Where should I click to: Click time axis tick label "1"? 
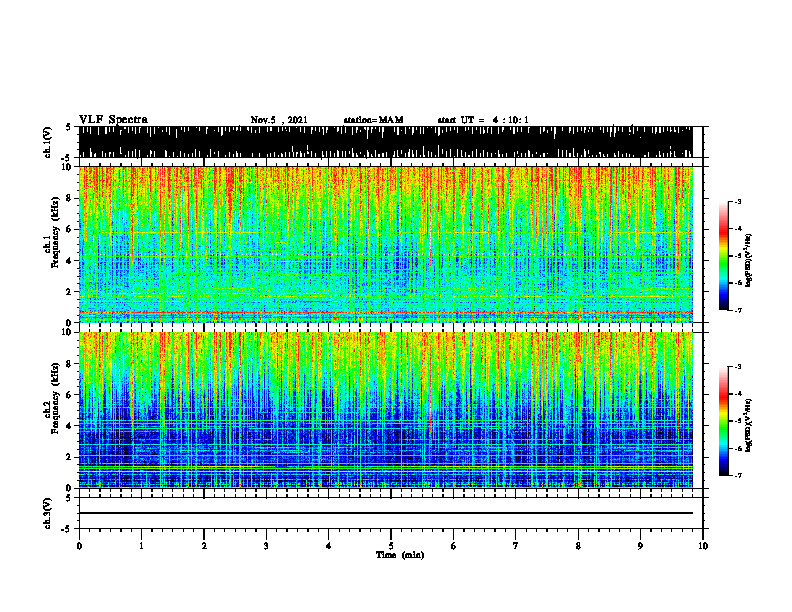pyautogui.click(x=141, y=546)
